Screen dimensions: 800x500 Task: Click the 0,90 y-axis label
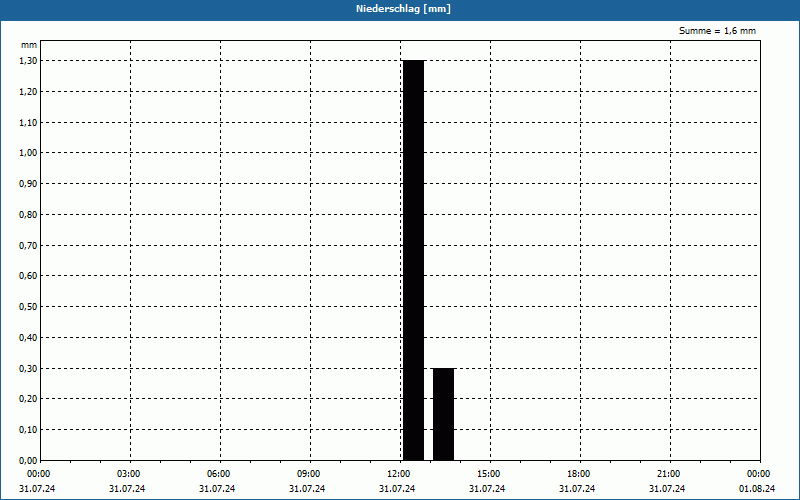point(28,184)
